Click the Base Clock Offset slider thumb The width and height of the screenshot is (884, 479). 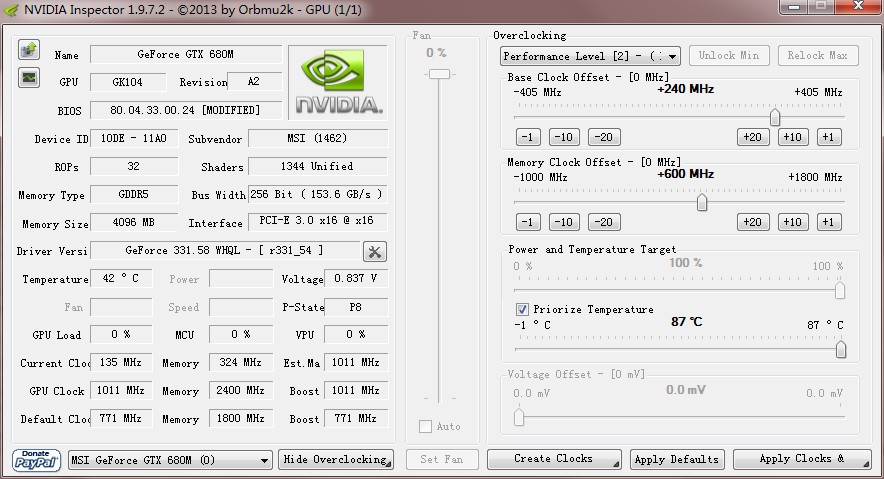click(x=775, y=117)
